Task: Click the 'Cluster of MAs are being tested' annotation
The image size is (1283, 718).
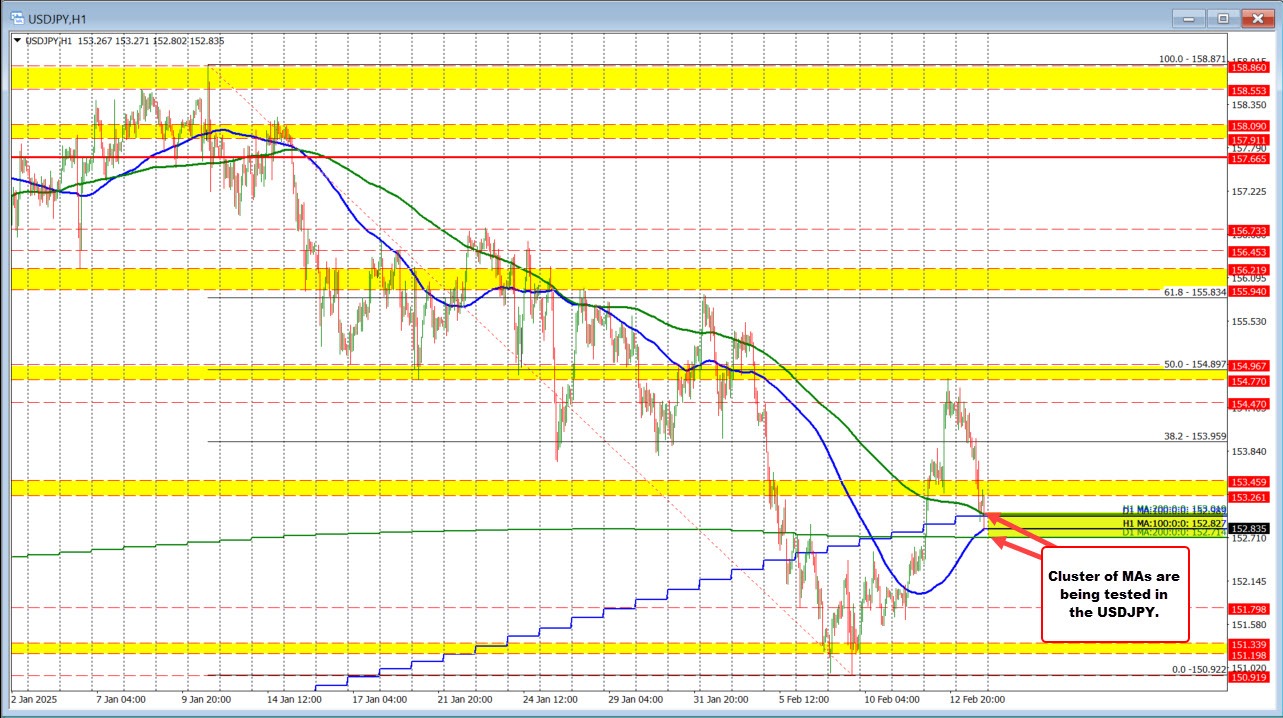Action: tap(1113, 595)
